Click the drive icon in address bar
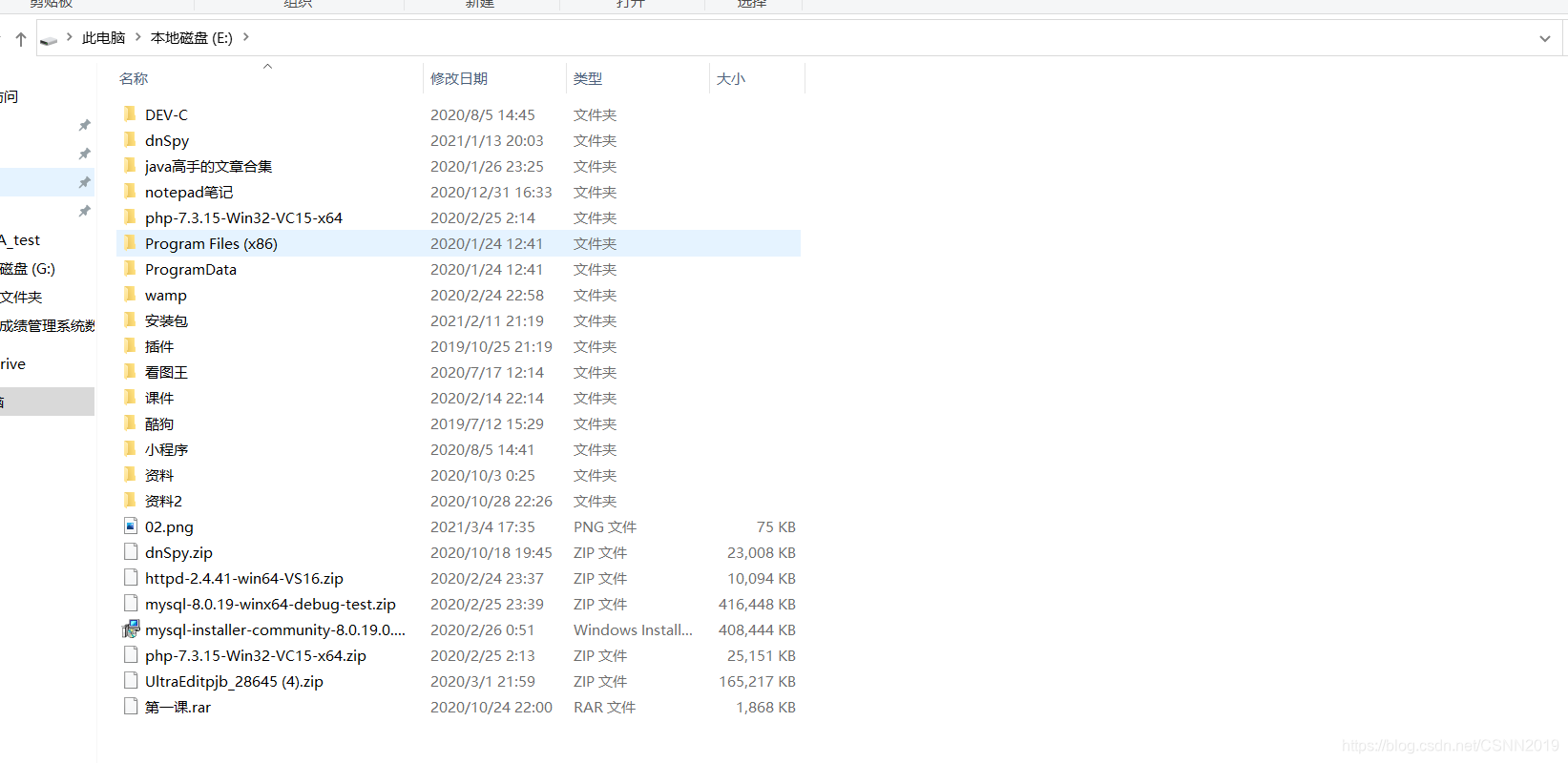The width and height of the screenshot is (1568, 763). 49,39
